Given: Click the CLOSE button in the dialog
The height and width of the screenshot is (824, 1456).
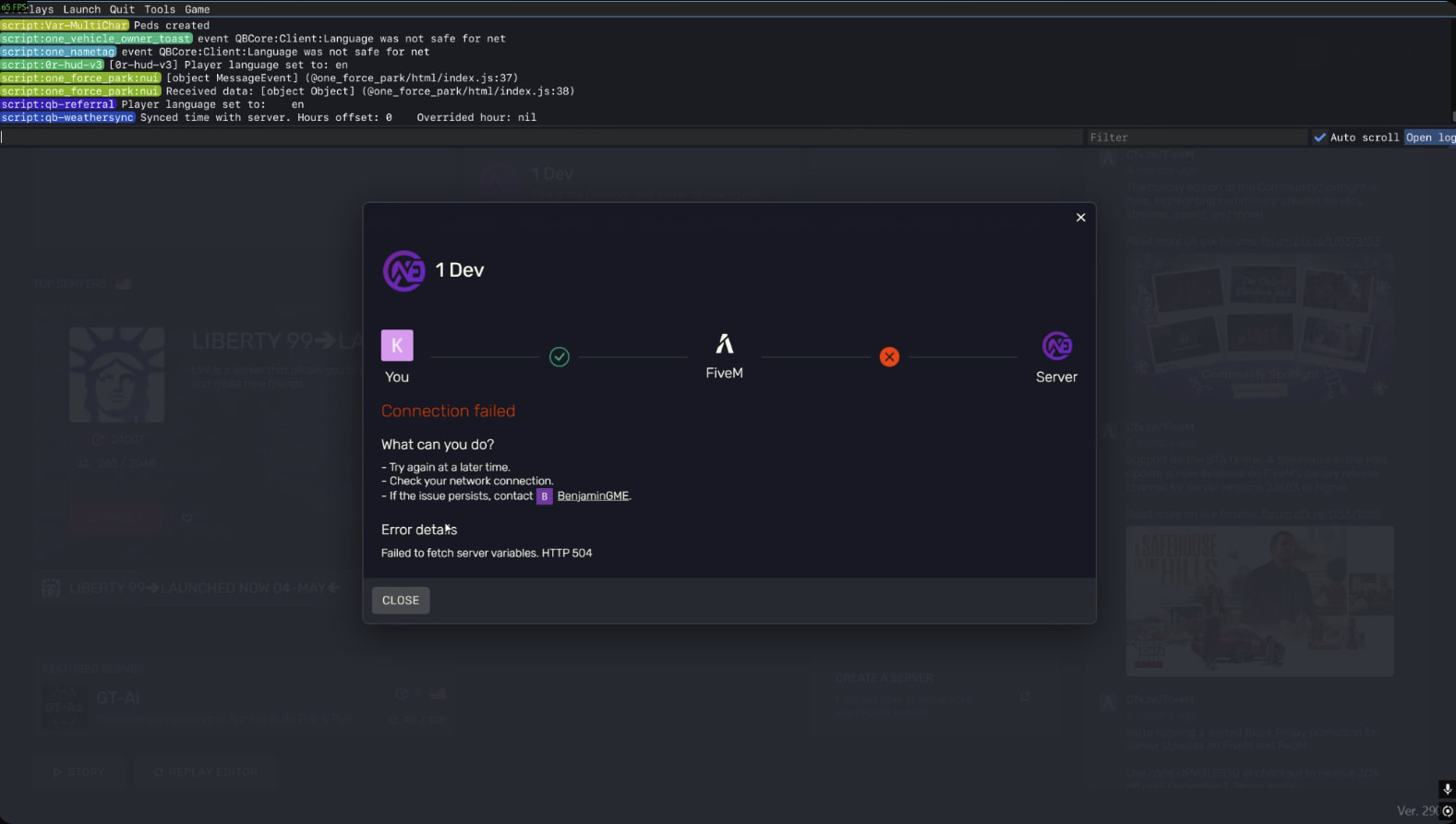Looking at the screenshot, I should click(x=401, y=601).
